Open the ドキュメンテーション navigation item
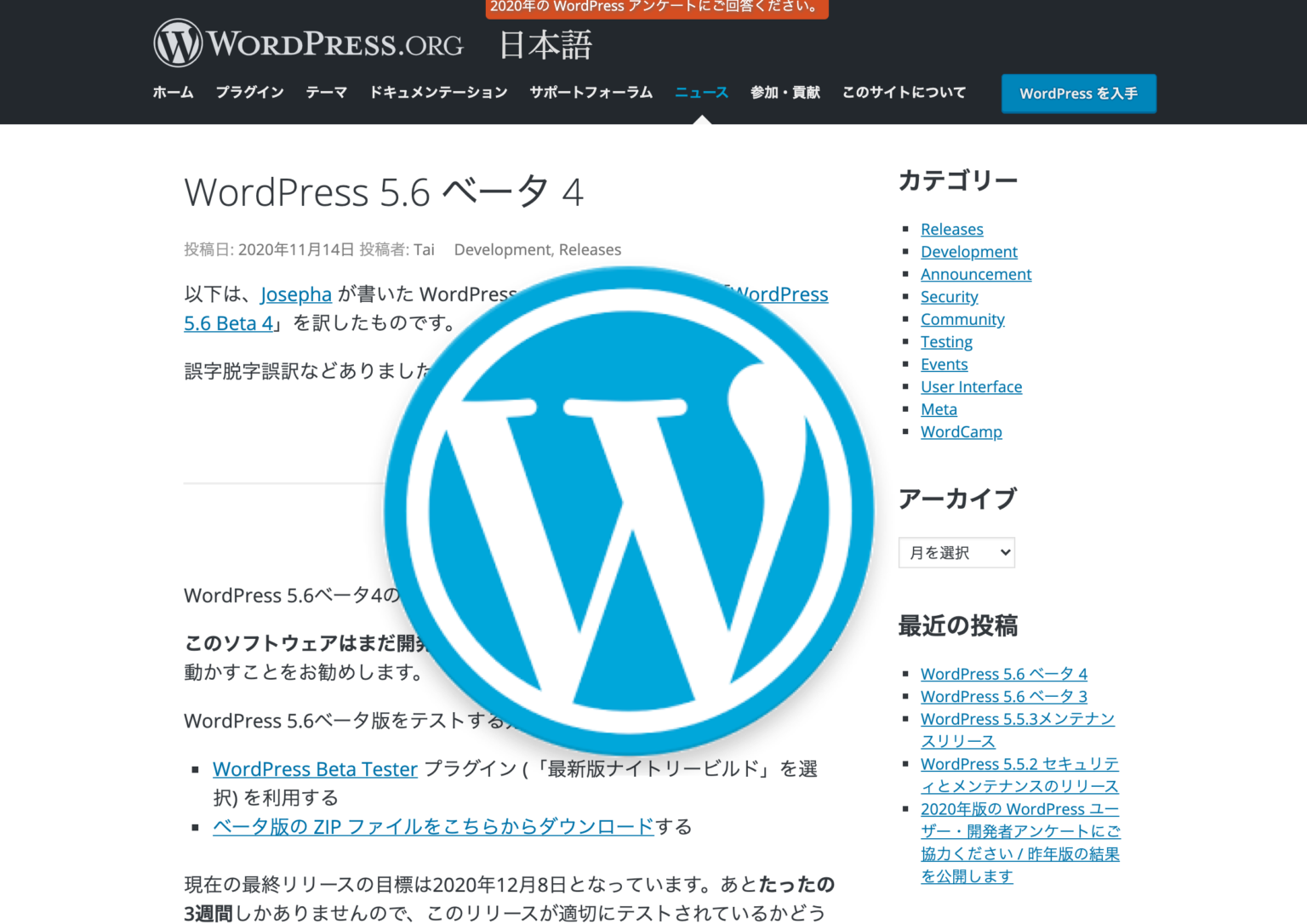 click(438, 92)
